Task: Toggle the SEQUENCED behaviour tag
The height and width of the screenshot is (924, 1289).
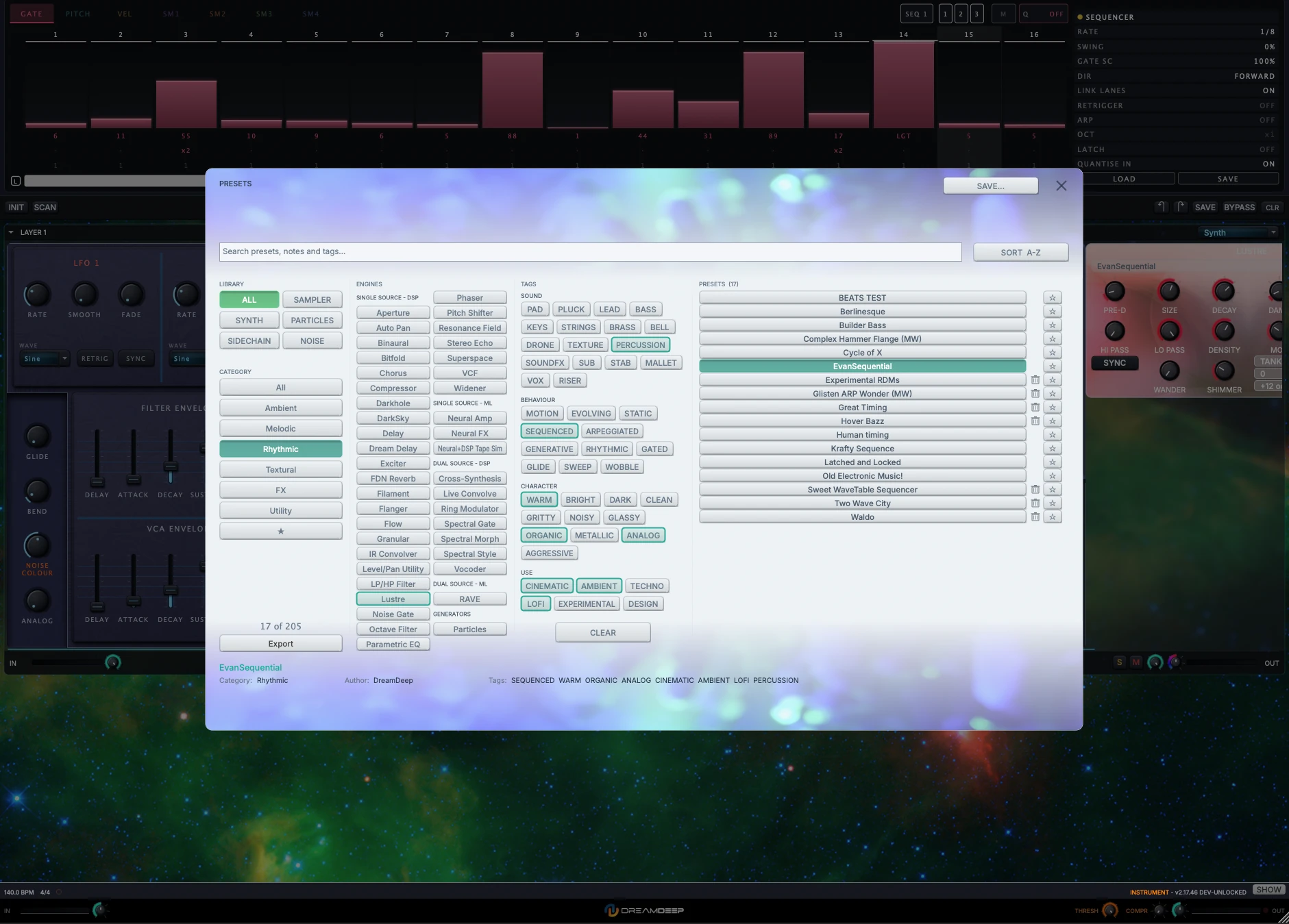Action: (549, 432)
